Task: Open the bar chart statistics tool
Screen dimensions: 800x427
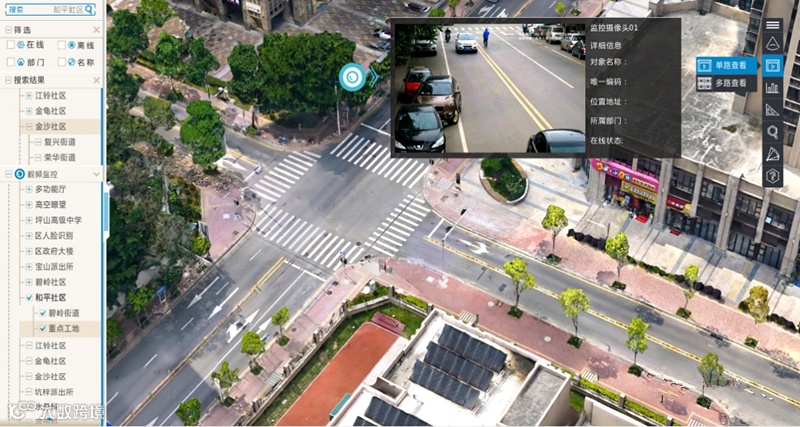Action: [772, 88]
